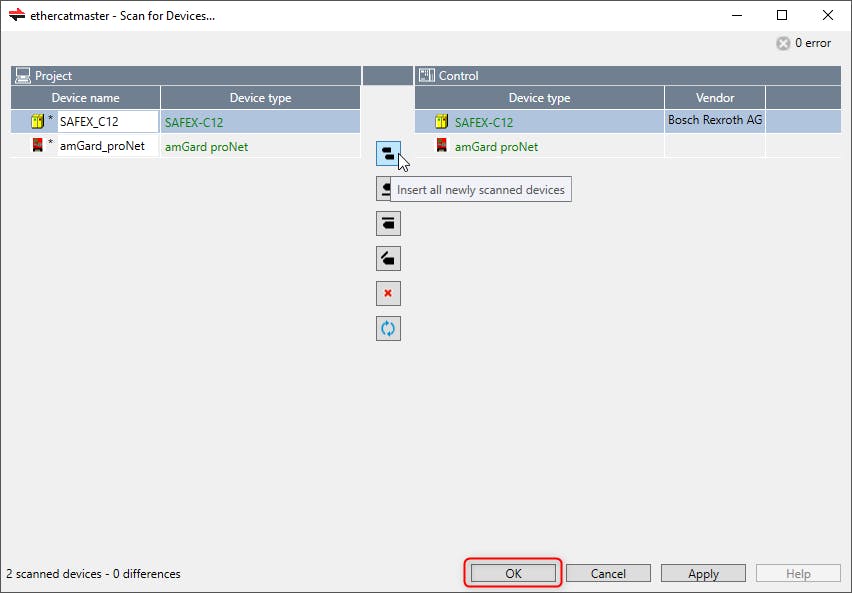Click the fourth black-icon button above the red X

[388, 258]
